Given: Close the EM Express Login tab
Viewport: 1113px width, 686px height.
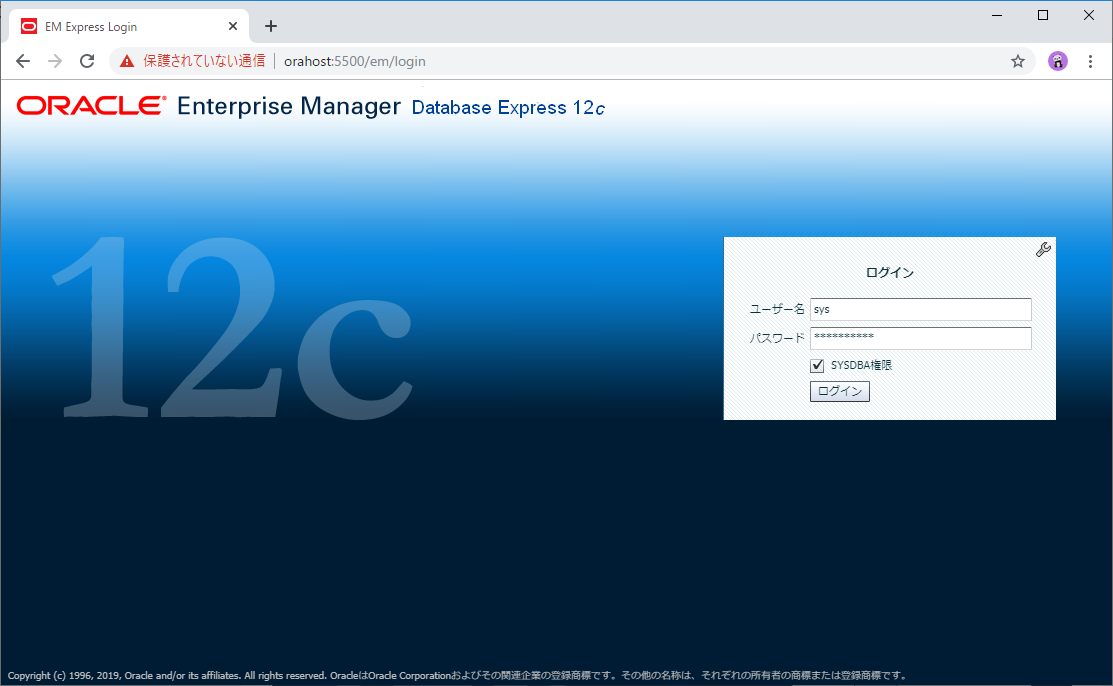Looking at the screenshot, I should 233,26.
